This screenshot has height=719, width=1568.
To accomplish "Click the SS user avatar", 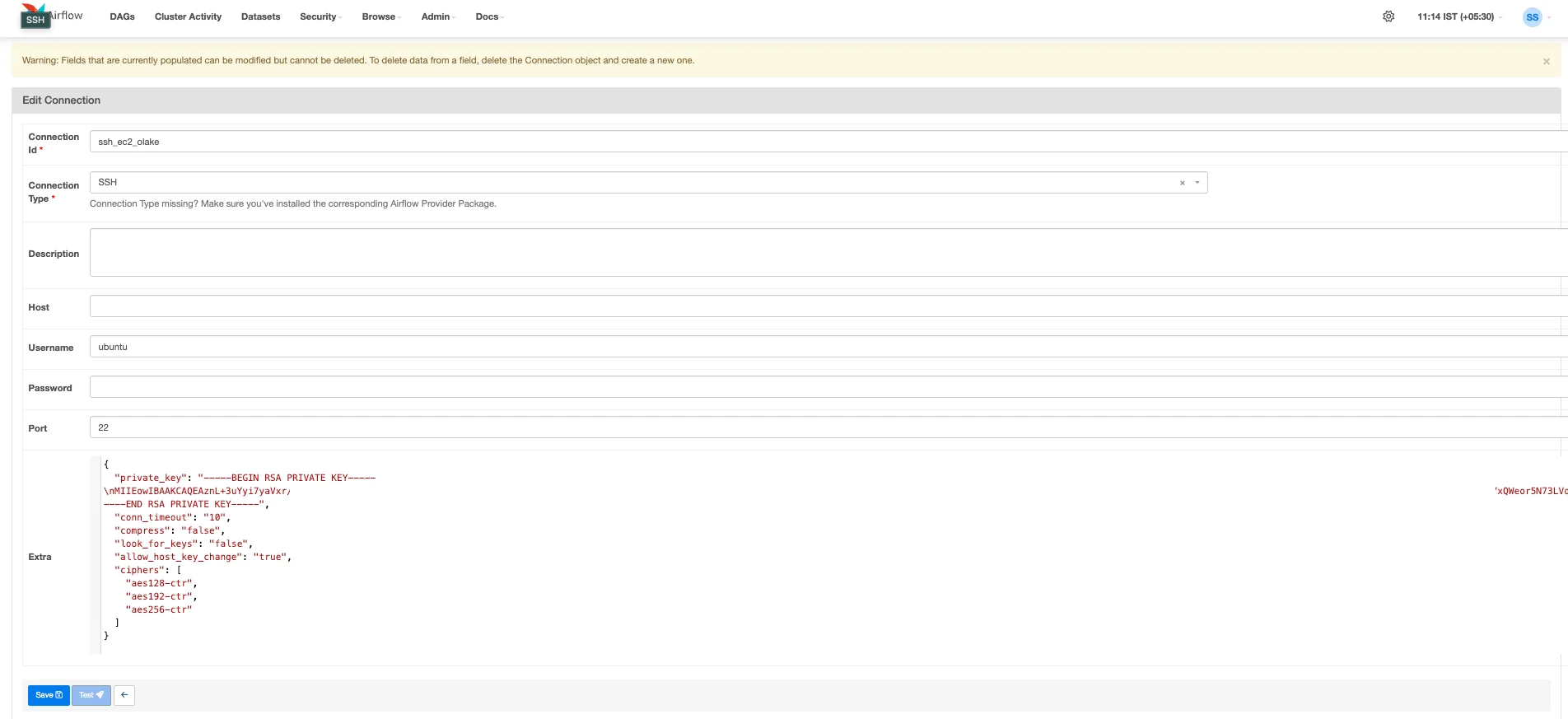I will (1532, 17).
